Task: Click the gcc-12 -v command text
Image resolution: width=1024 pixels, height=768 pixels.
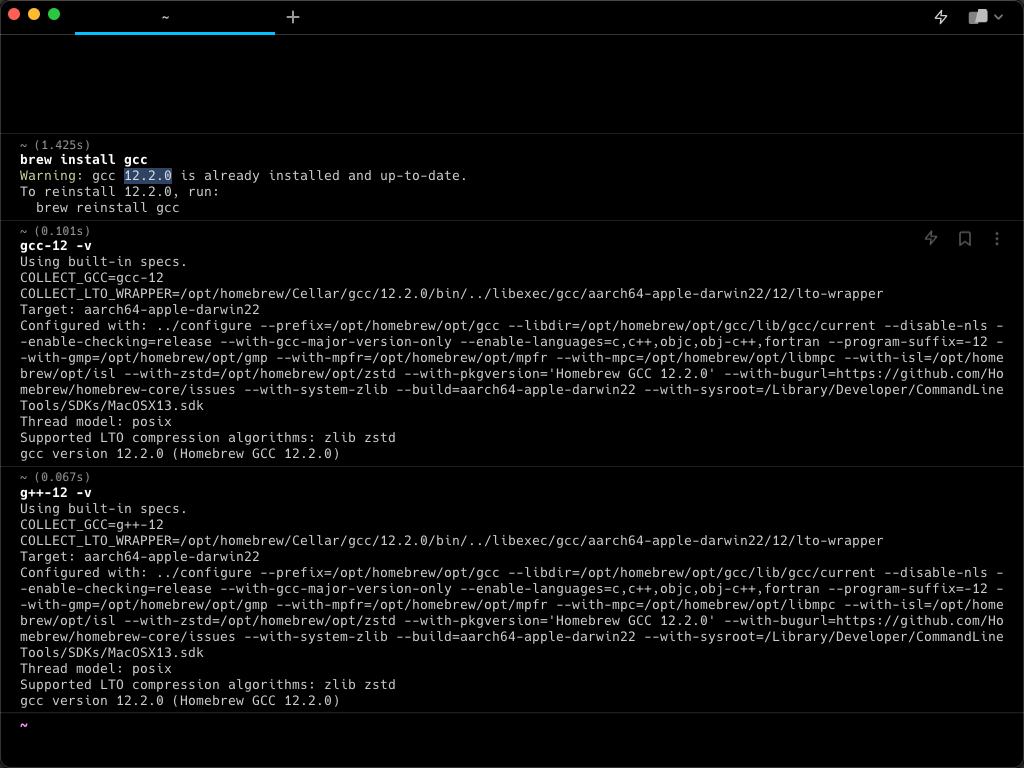Action: 56,246
